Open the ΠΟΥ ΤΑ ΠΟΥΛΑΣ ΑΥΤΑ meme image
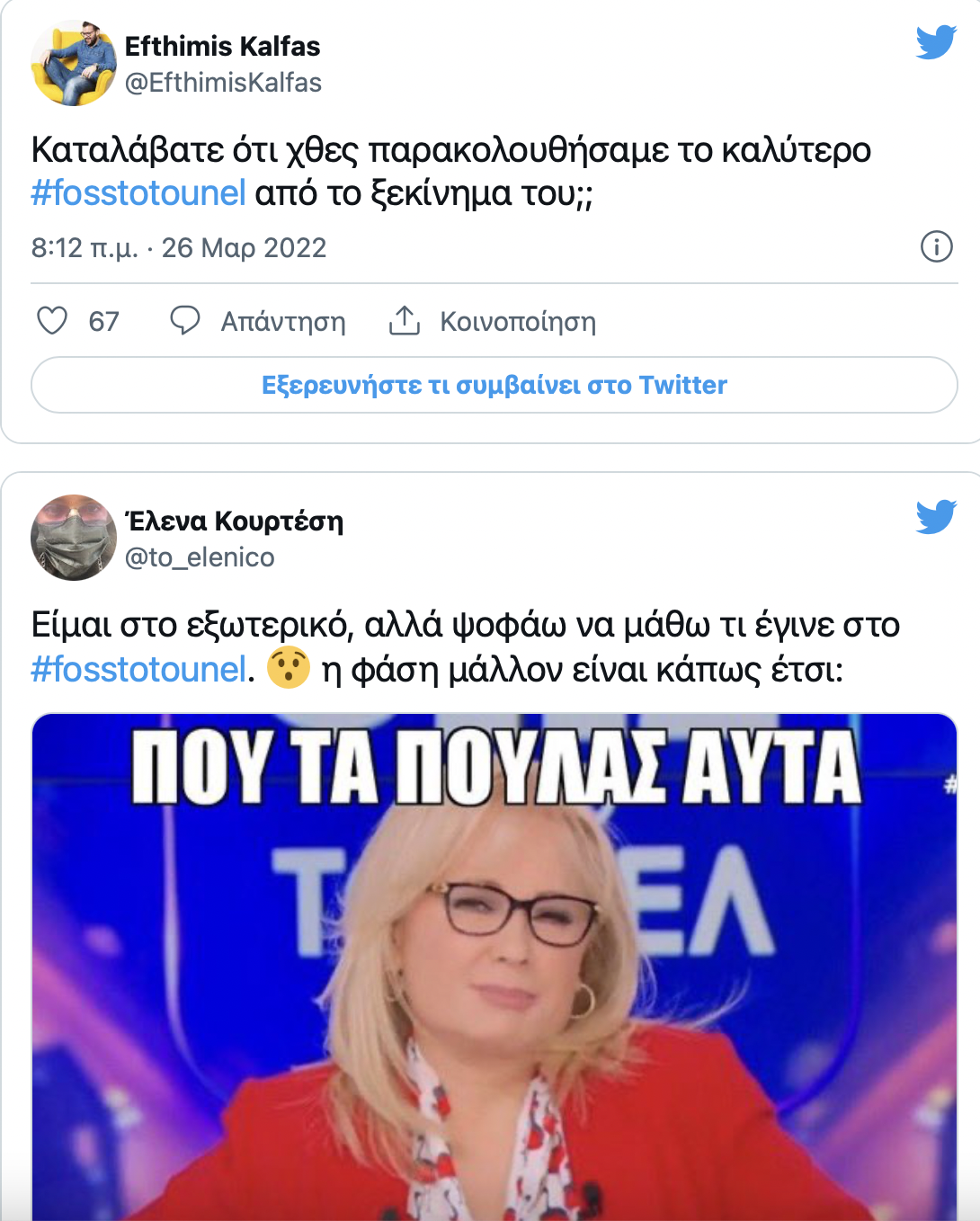Viewport: 980px width, 1221px height. [494, 967]
